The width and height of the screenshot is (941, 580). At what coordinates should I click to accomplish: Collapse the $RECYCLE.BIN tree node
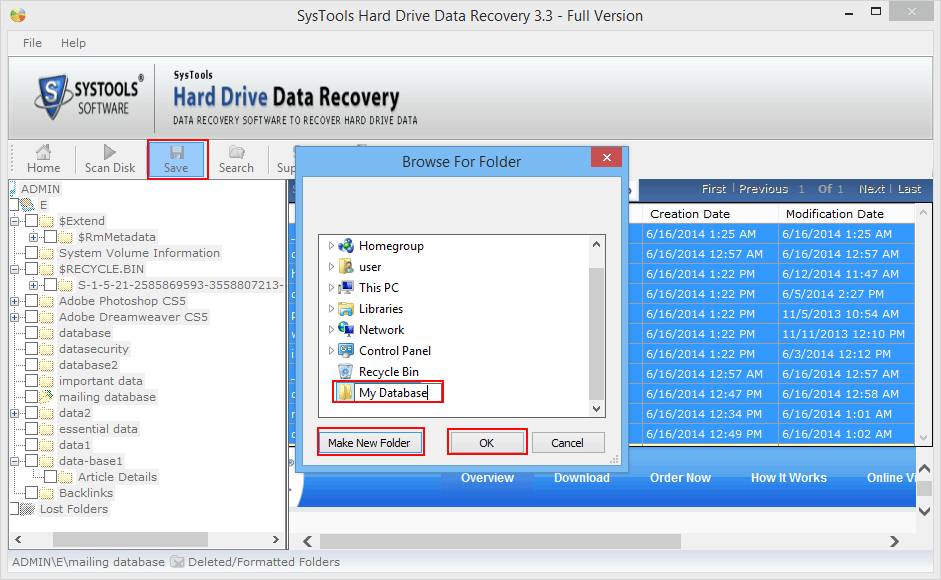tap(14, 269)
